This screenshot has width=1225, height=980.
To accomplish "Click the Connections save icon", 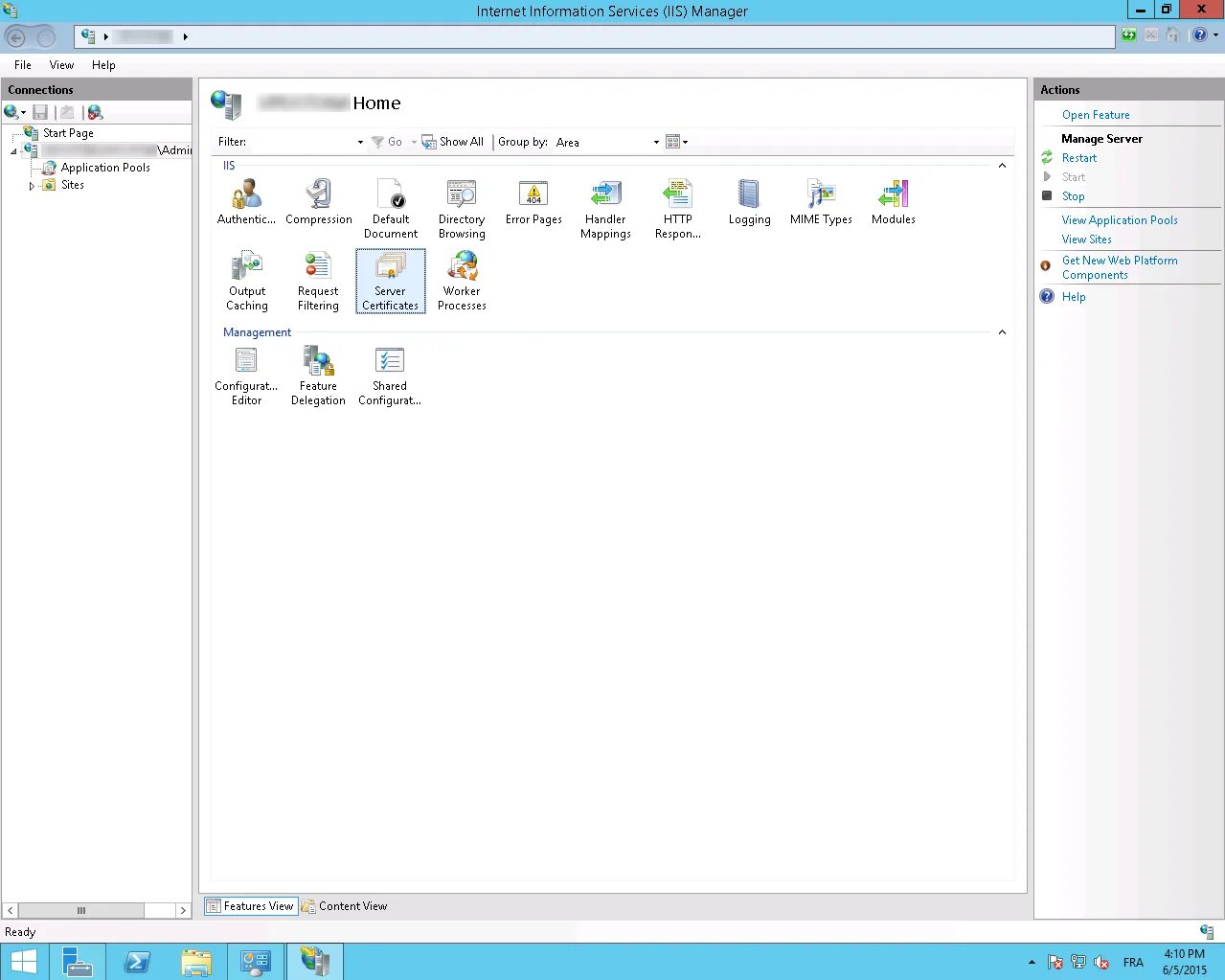I will tap(40, 112).
